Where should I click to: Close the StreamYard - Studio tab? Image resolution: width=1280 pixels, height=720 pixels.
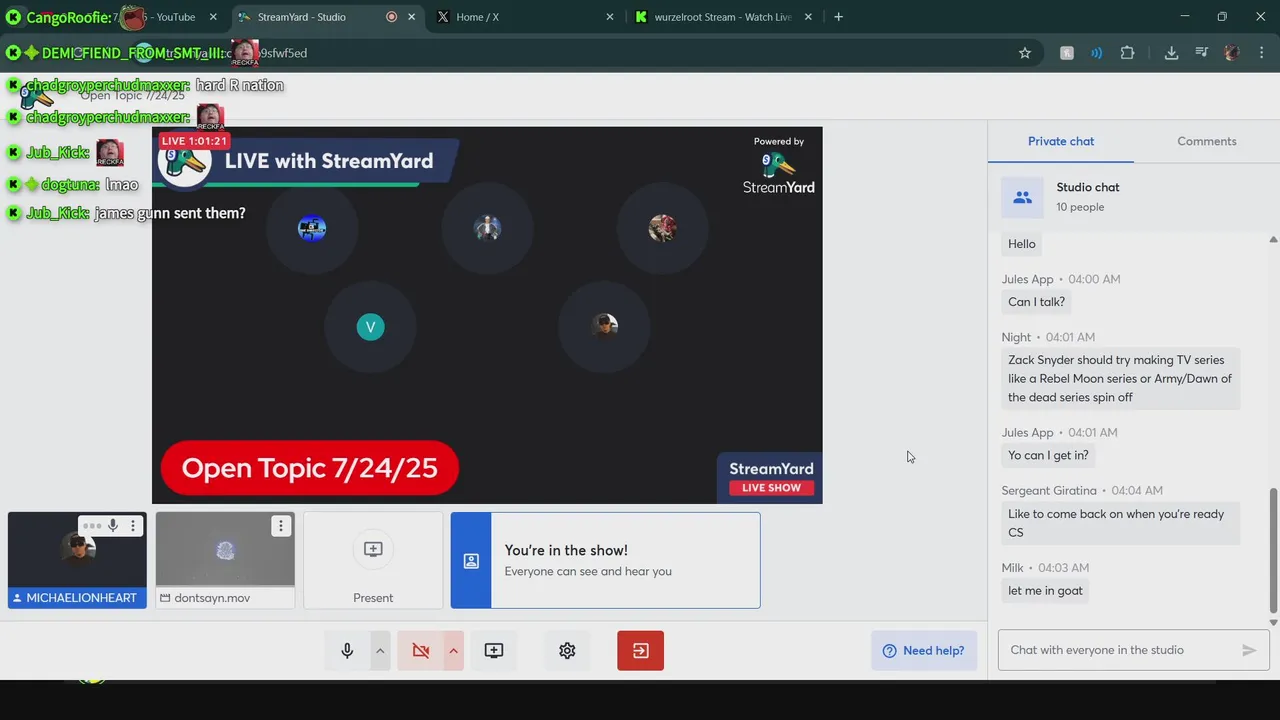pyautogui.click(x=411, y=17)
